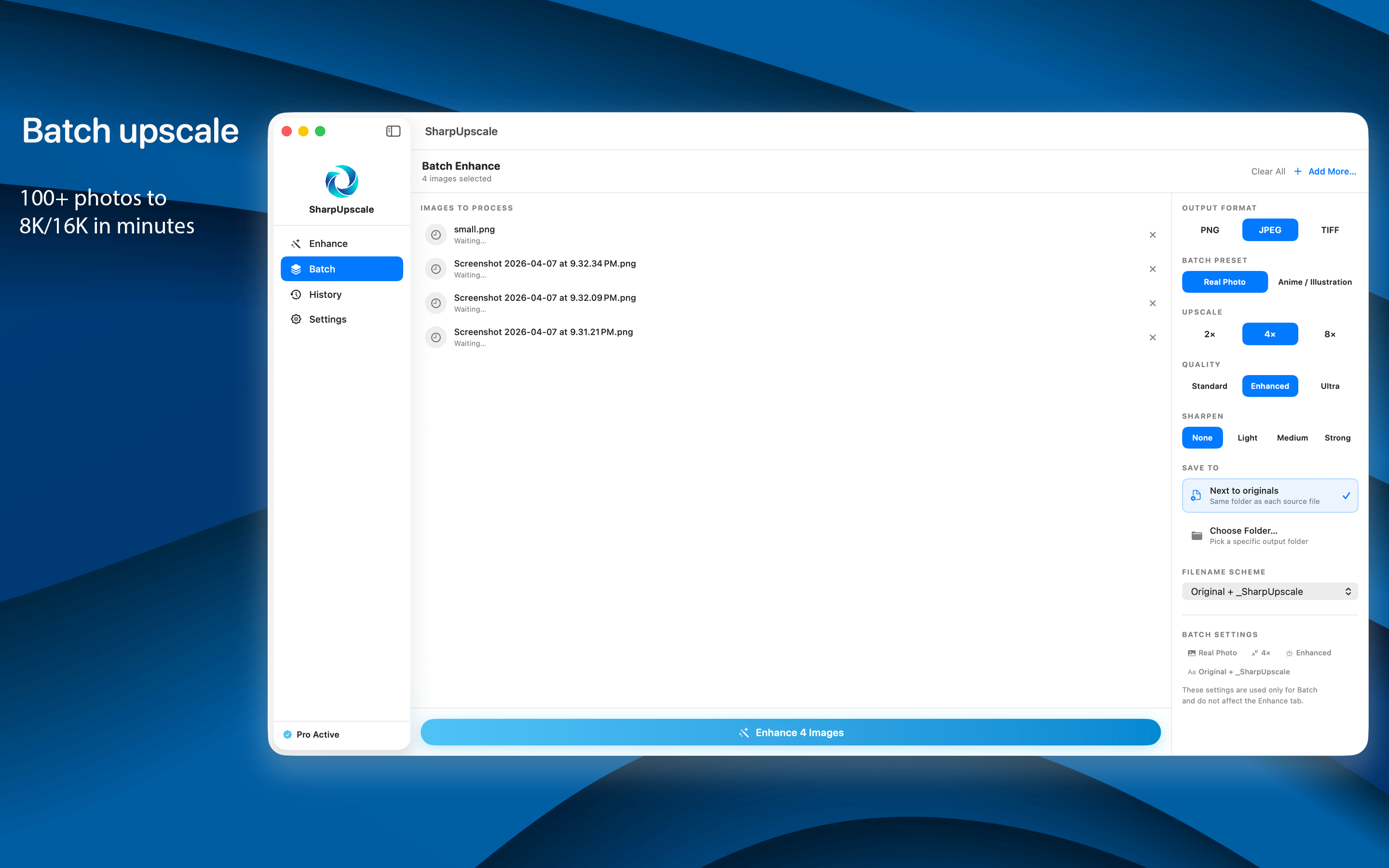Open Settings via the gear icon
Screen dimensions: 1389x868
296,319
